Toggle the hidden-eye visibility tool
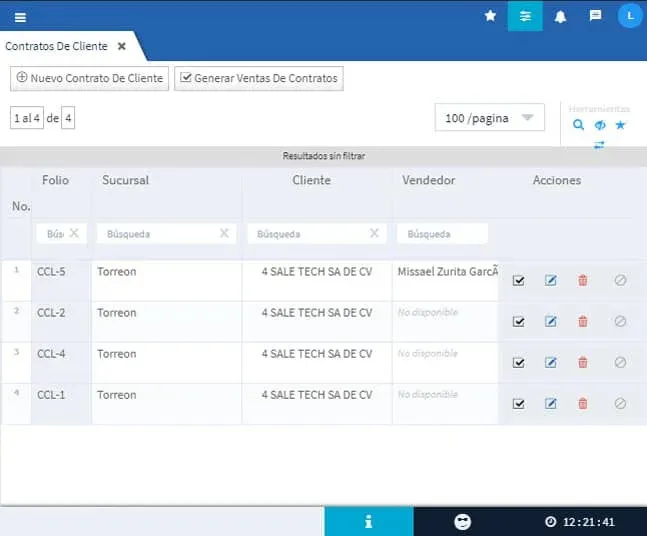Screen dimensions: 647x536 pos(600,125)
